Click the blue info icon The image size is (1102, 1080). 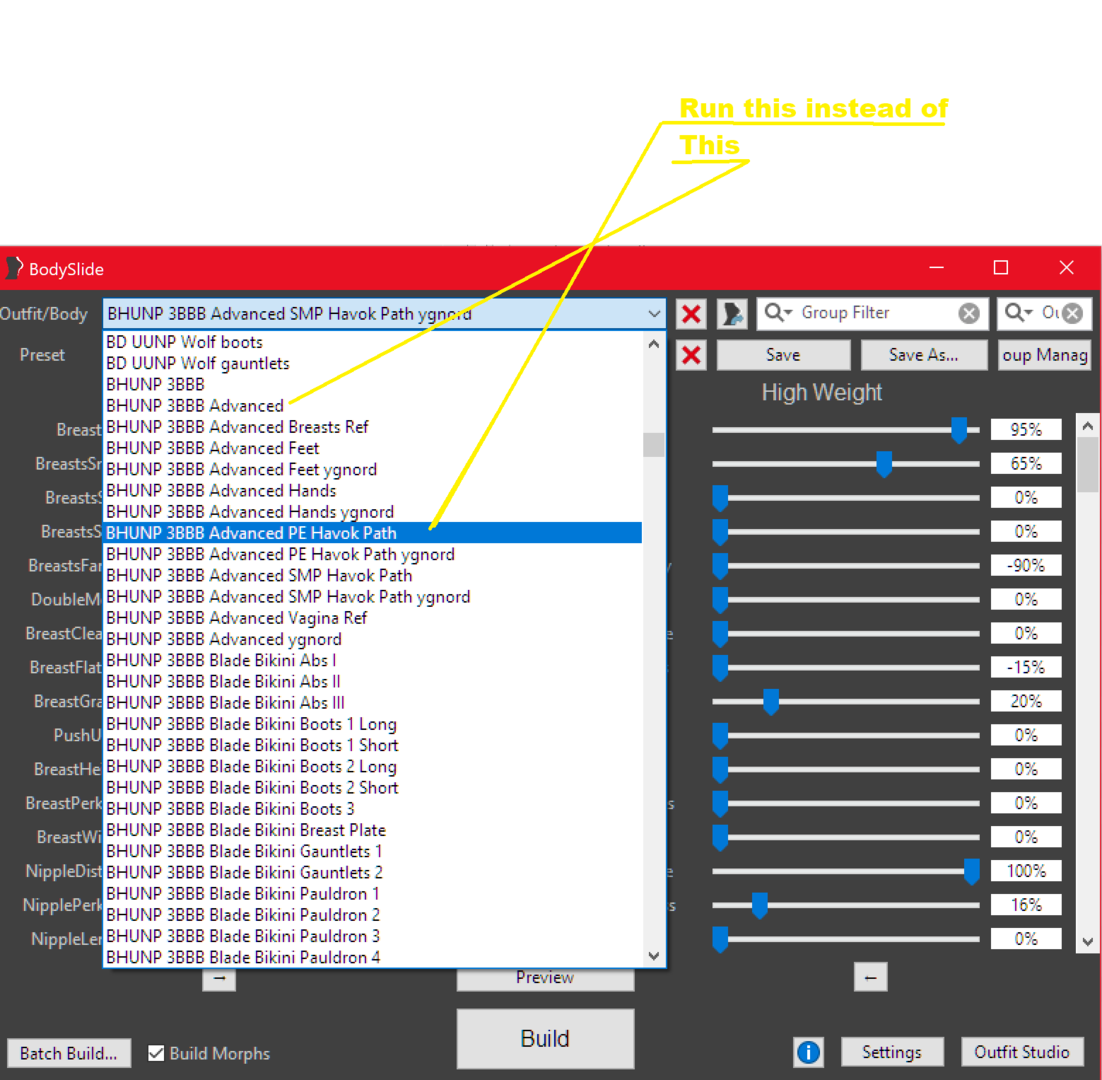coord(808,1052)
